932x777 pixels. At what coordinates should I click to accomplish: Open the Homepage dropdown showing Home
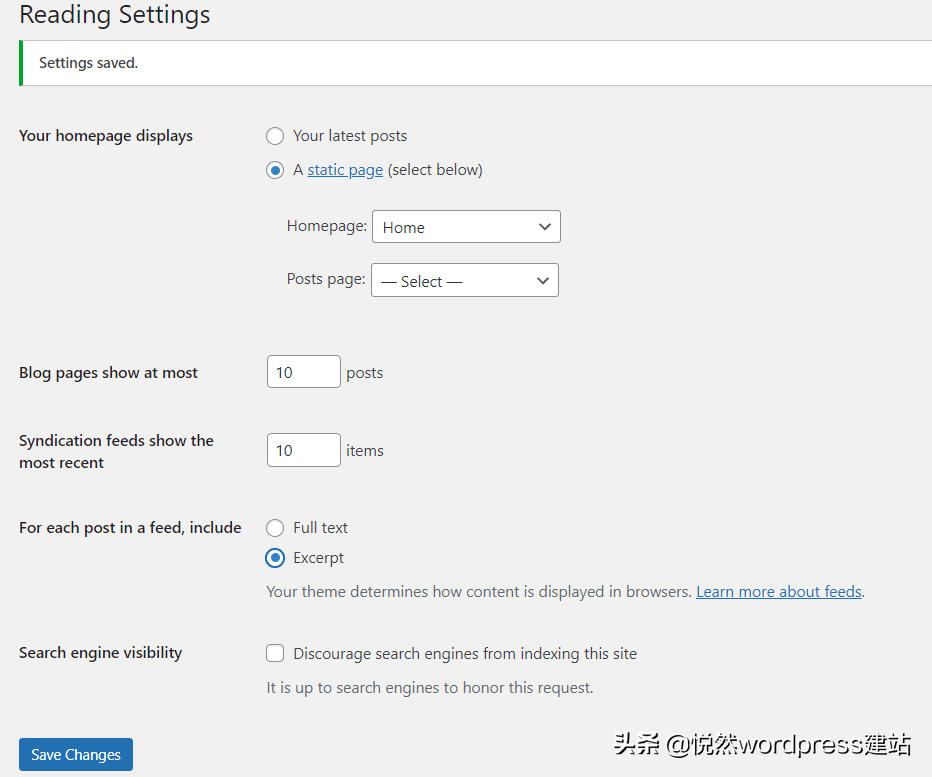[466, 227]
